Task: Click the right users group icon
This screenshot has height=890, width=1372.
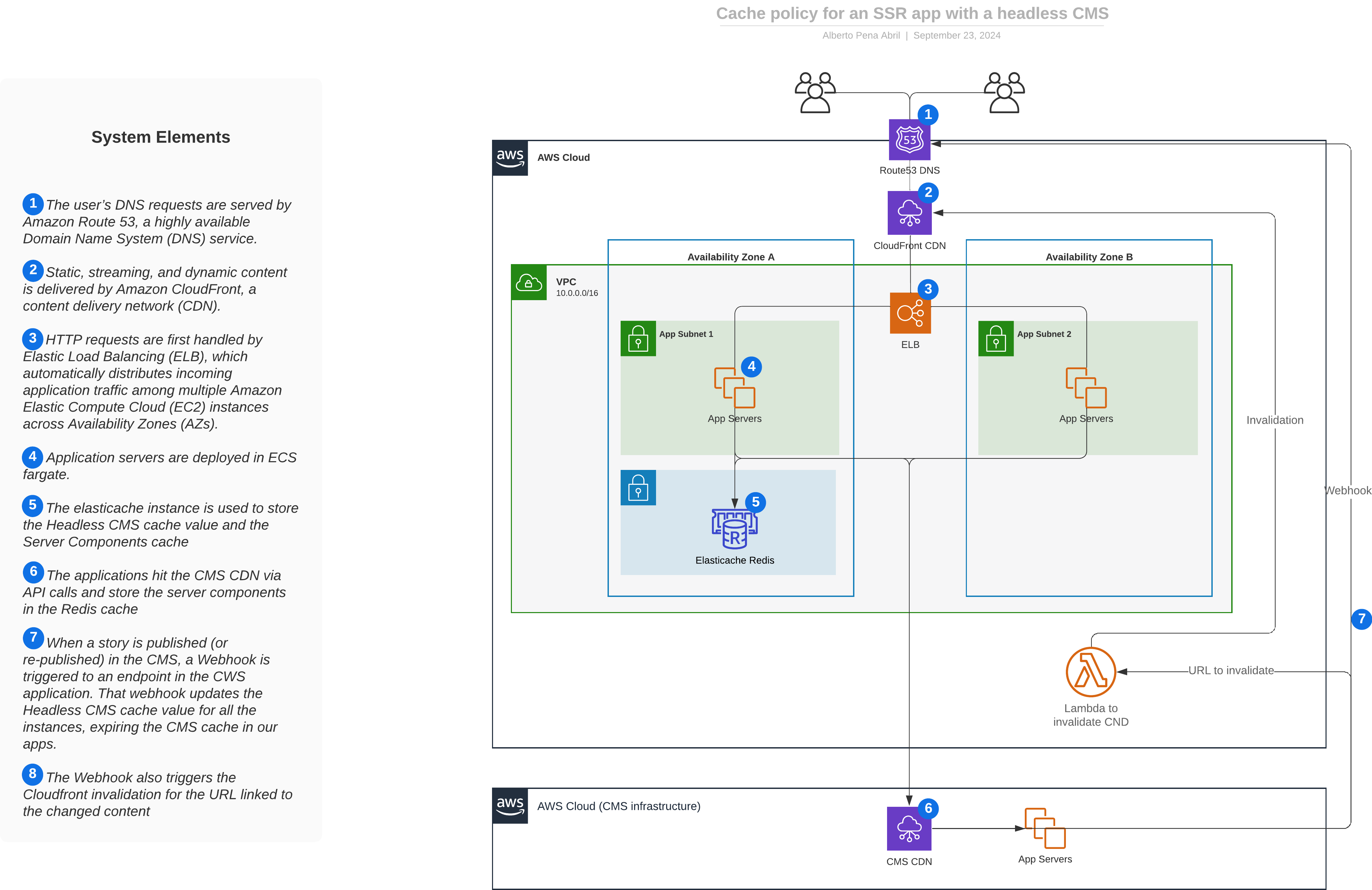Action: click(x=1004, y=92)
